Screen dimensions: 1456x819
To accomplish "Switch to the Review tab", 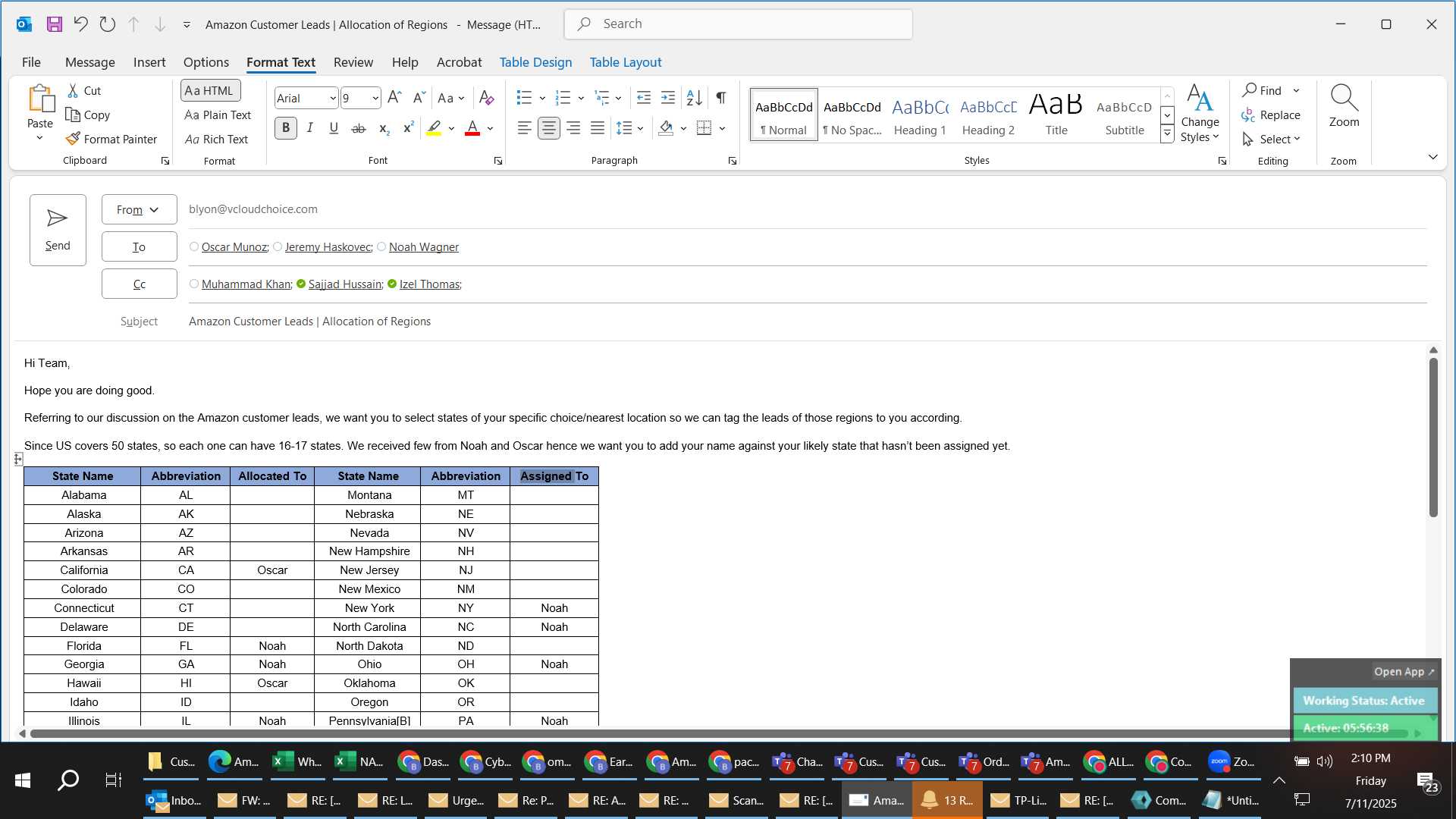I will 353,62.
